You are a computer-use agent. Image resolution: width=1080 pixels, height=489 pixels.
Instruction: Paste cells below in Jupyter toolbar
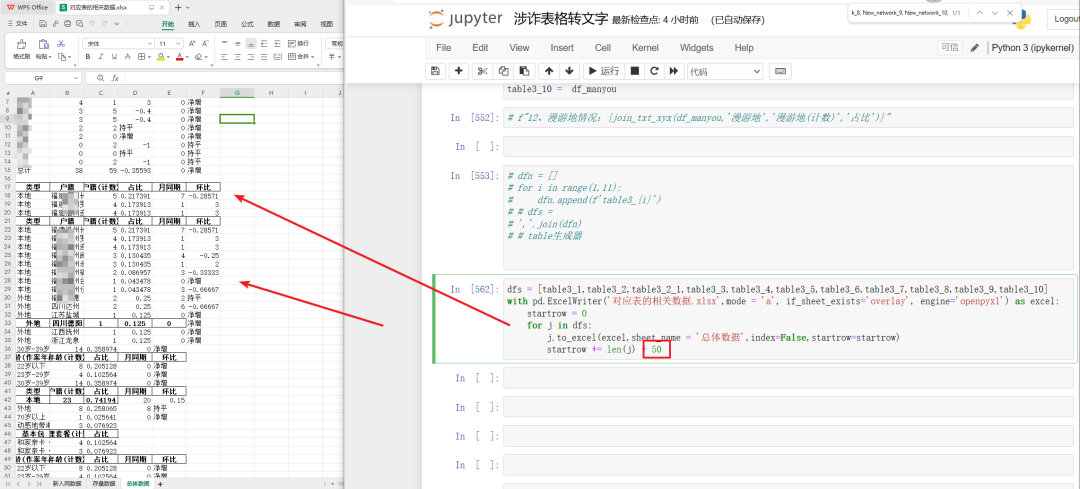point(525,71)
